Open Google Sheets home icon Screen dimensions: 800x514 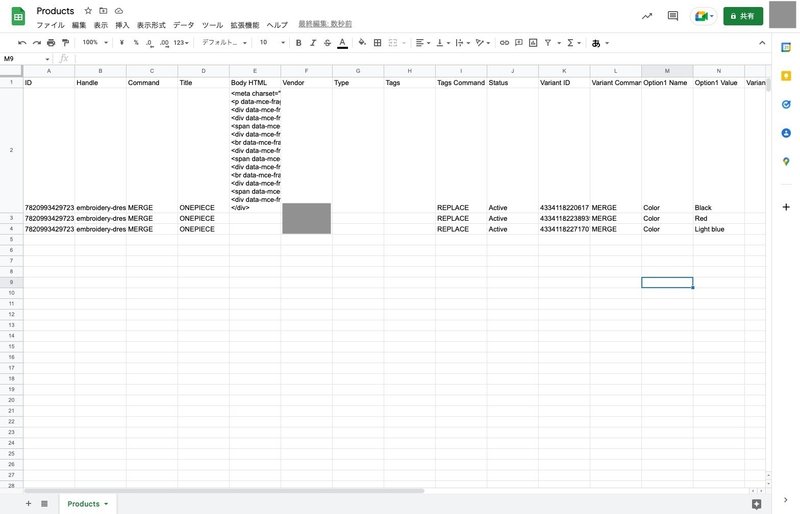[x=18, y=16]
